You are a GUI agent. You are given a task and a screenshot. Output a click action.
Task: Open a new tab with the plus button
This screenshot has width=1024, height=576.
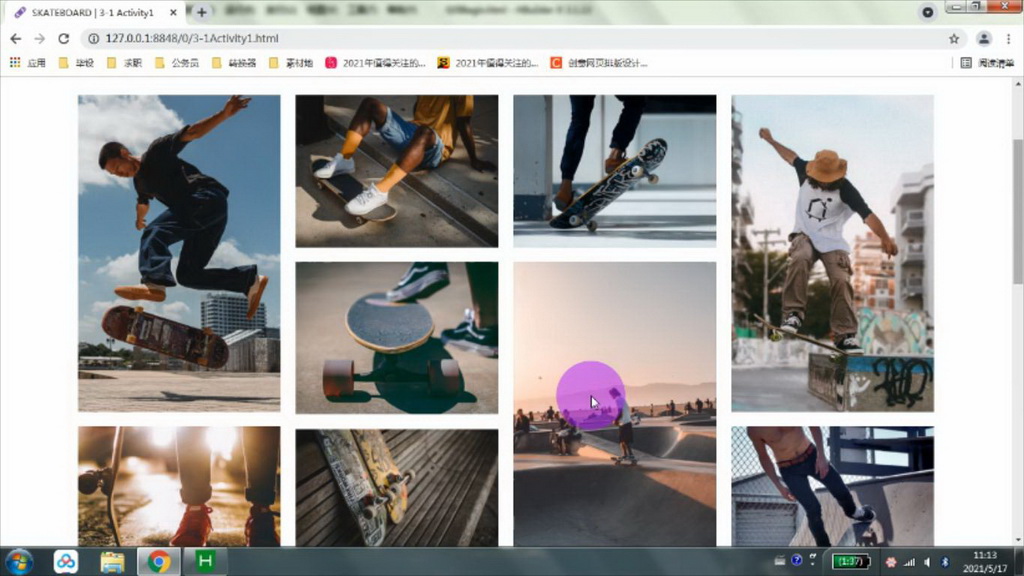200,13
